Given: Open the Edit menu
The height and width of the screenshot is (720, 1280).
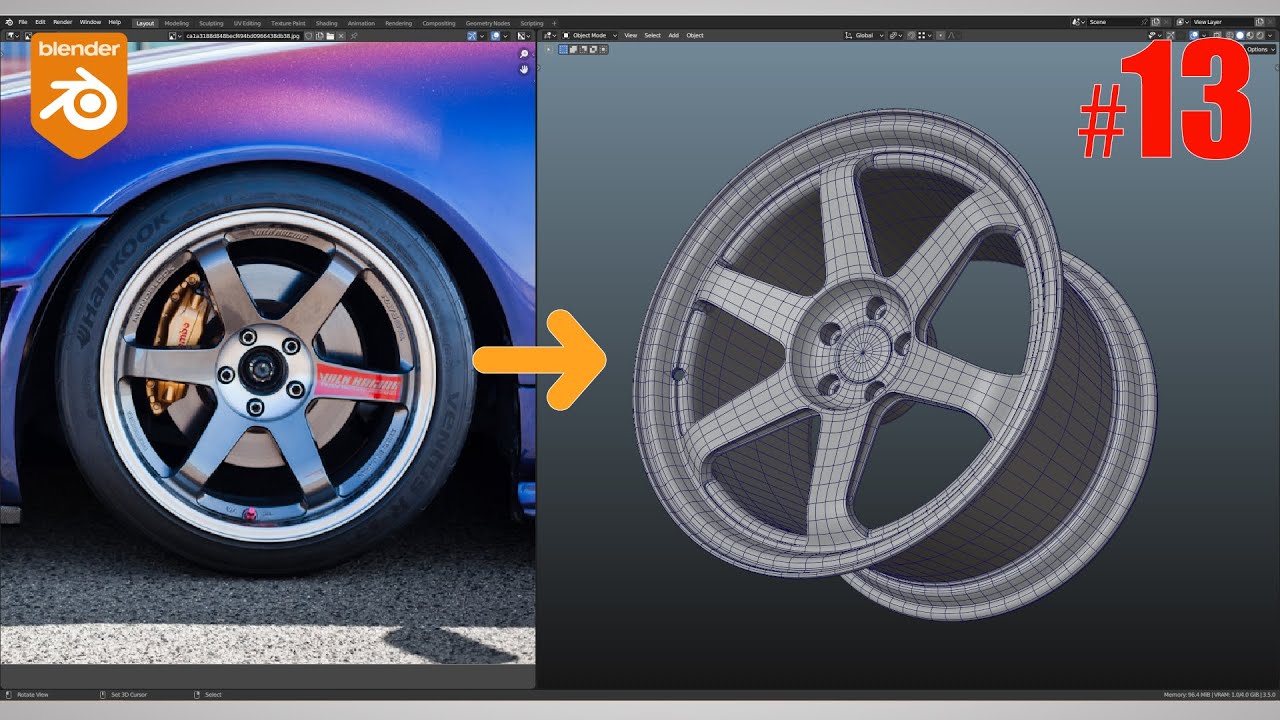Looking at the screenshot, I should tap(40, 22).
